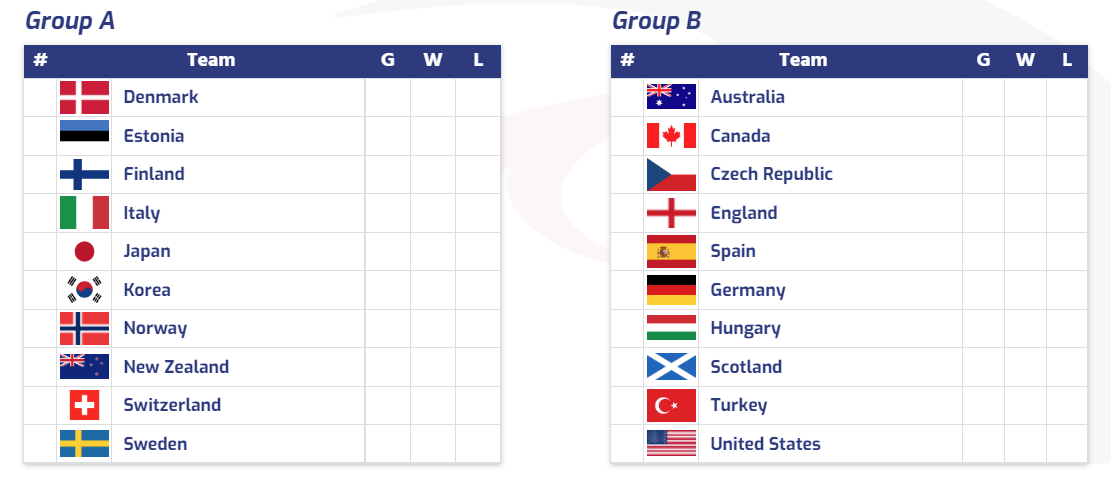Viewport: 1111px width, 488px height.
Task: Click the Denmark flag icon
Action: (x=84, y=97)
